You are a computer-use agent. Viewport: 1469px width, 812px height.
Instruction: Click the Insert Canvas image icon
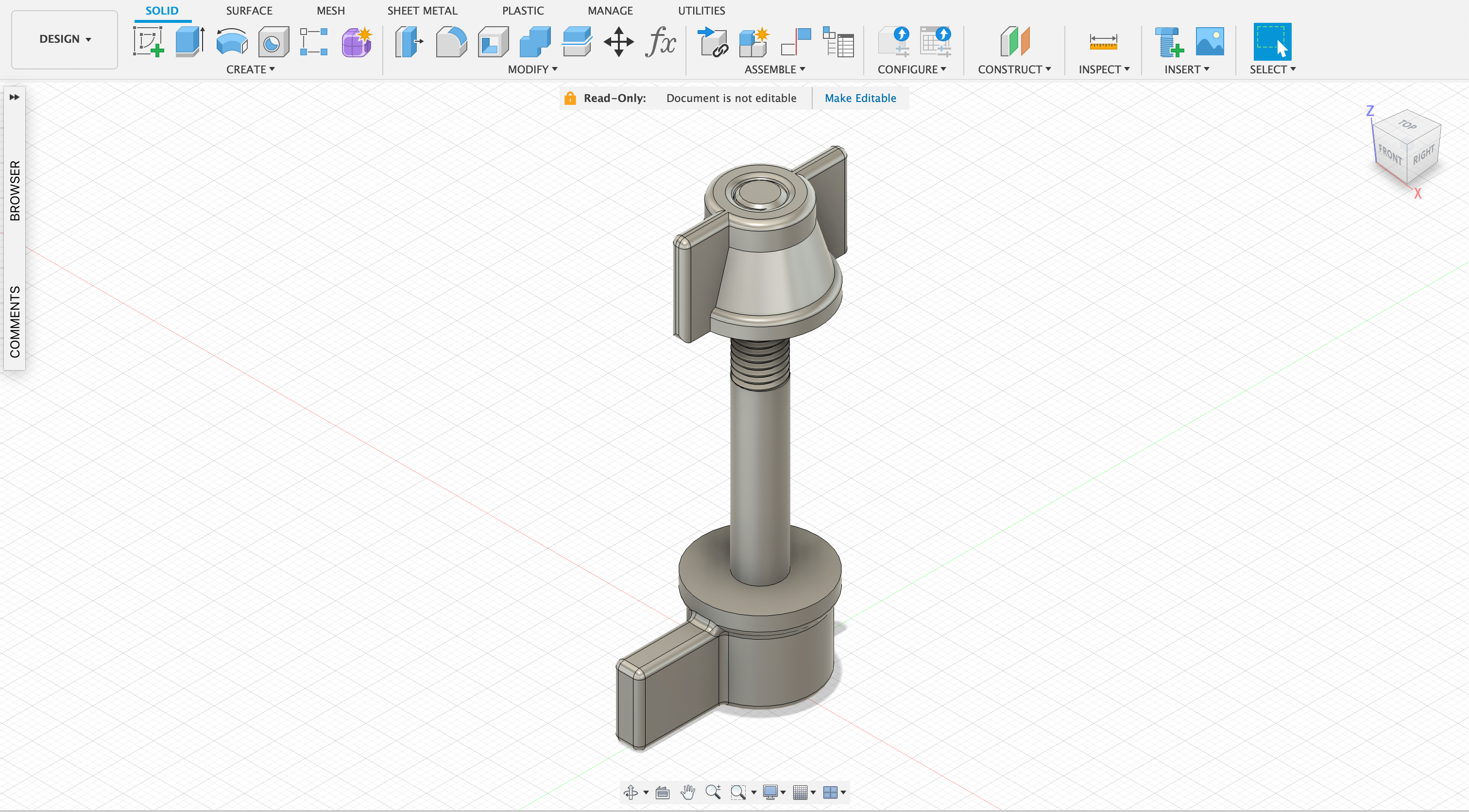(x=1210, y=42)
